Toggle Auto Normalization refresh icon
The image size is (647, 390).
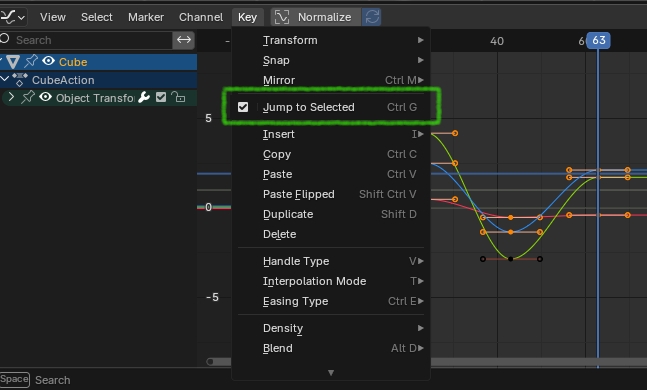[x=372, y=17]
